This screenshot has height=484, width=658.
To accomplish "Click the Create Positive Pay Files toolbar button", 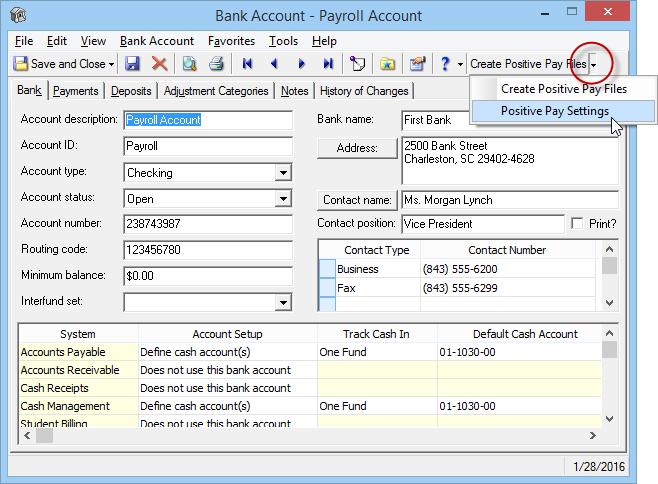I will point(528,64).
